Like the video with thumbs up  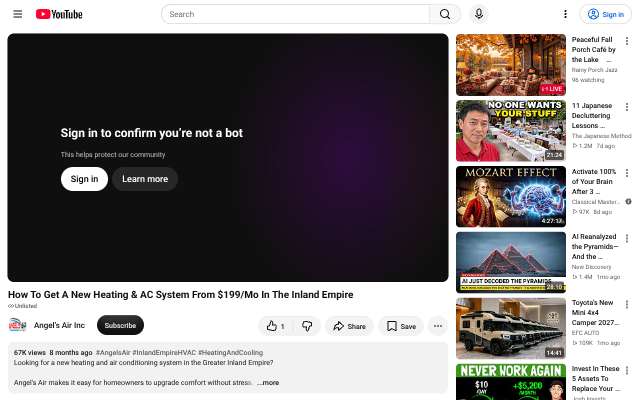[276, 326]
